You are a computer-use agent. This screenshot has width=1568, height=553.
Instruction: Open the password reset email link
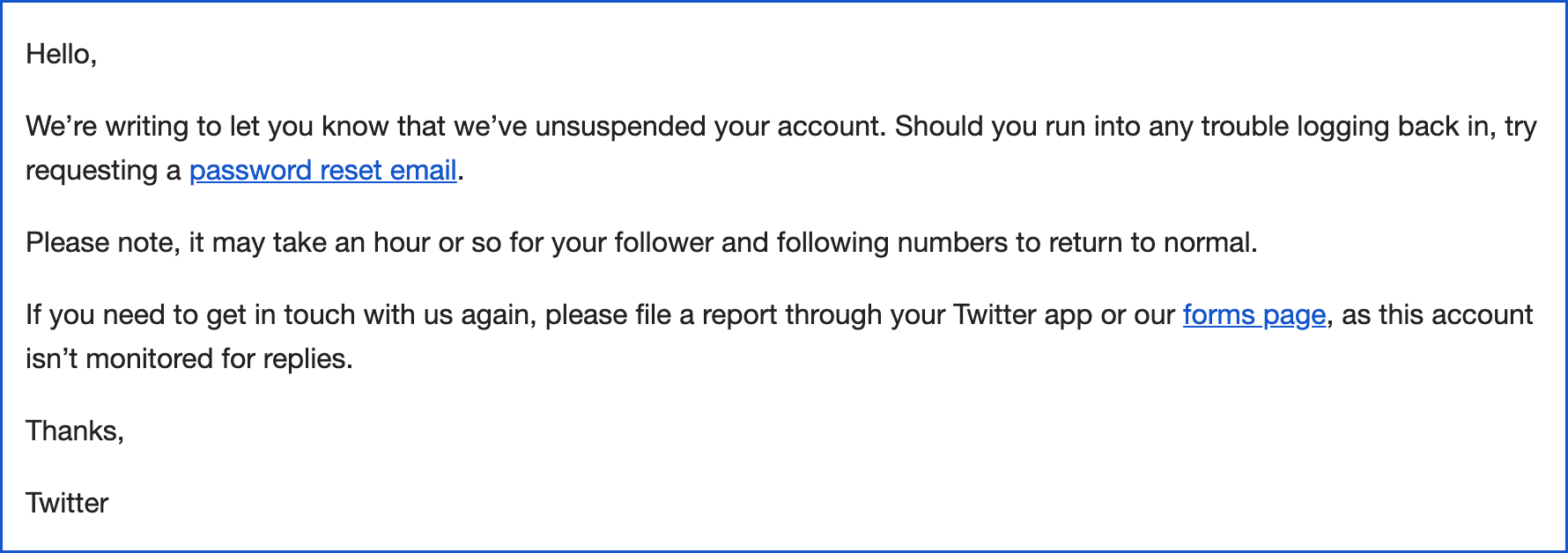coord(323,170)
